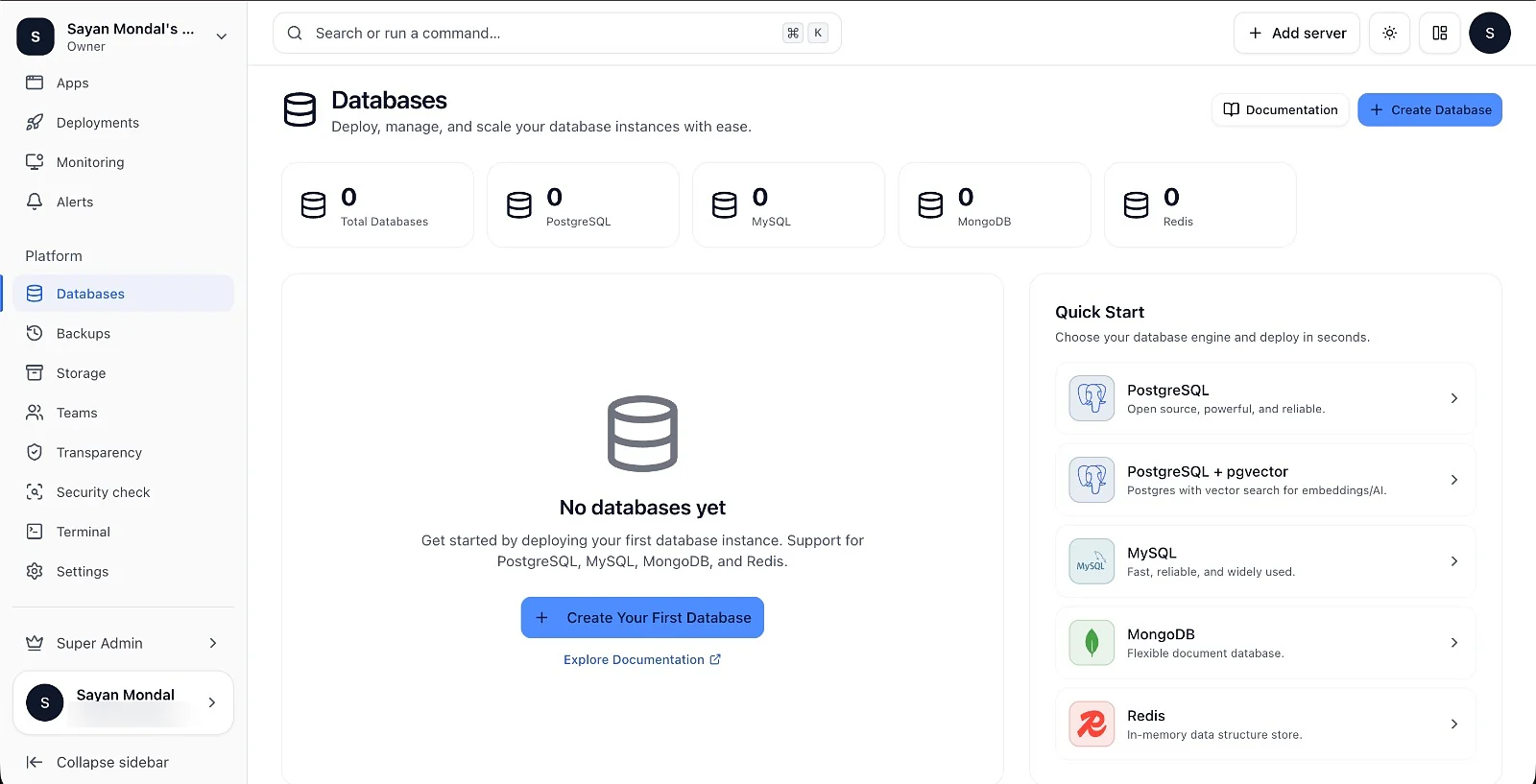The width and height of the screenshot is (1536, 784).
Task: Click the Create Database button
Action: click(x=1429, y=109)
